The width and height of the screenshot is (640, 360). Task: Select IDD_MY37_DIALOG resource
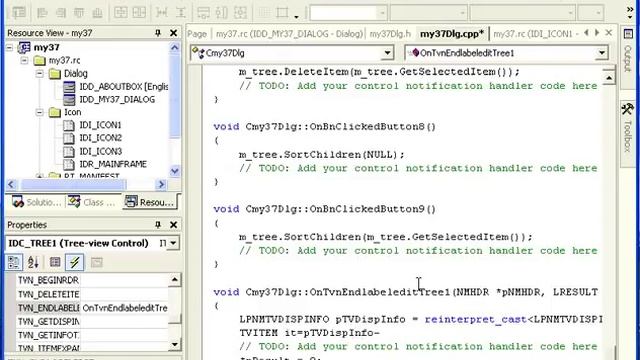117,99
